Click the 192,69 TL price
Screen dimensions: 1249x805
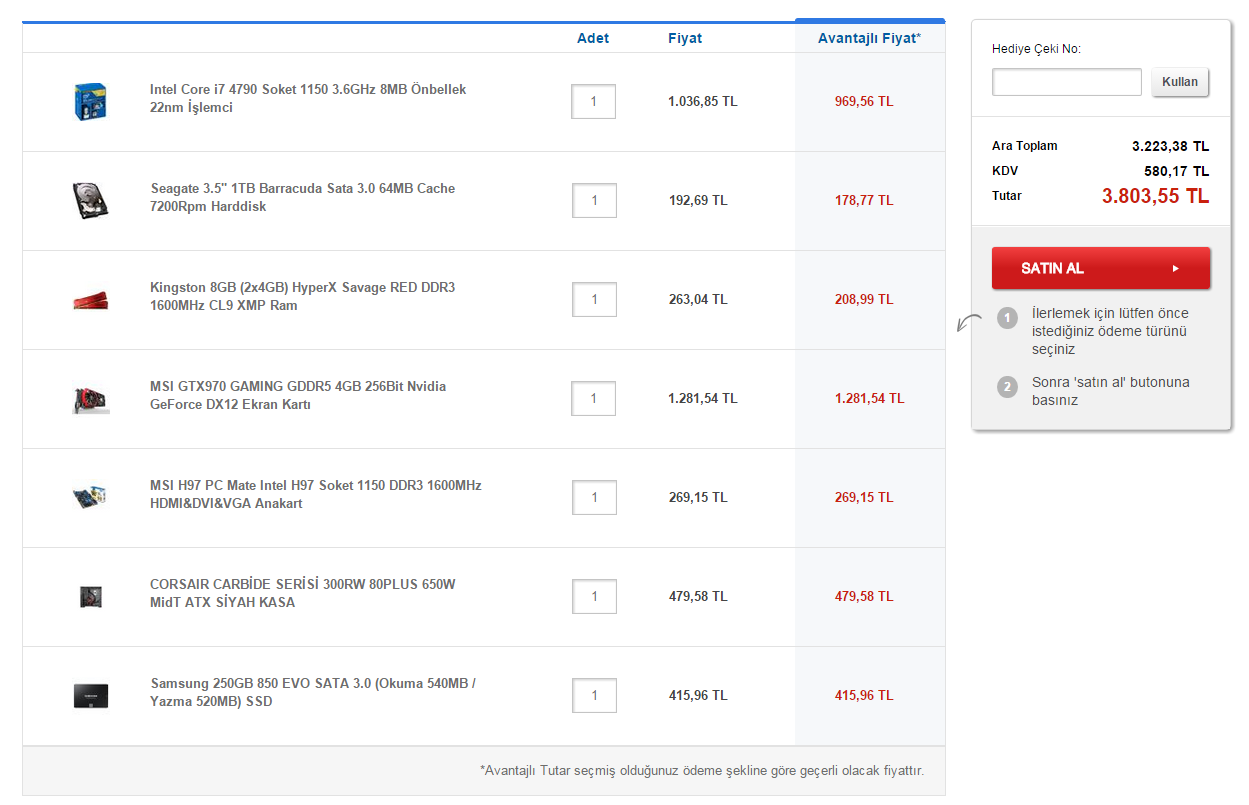click(698, 201)
